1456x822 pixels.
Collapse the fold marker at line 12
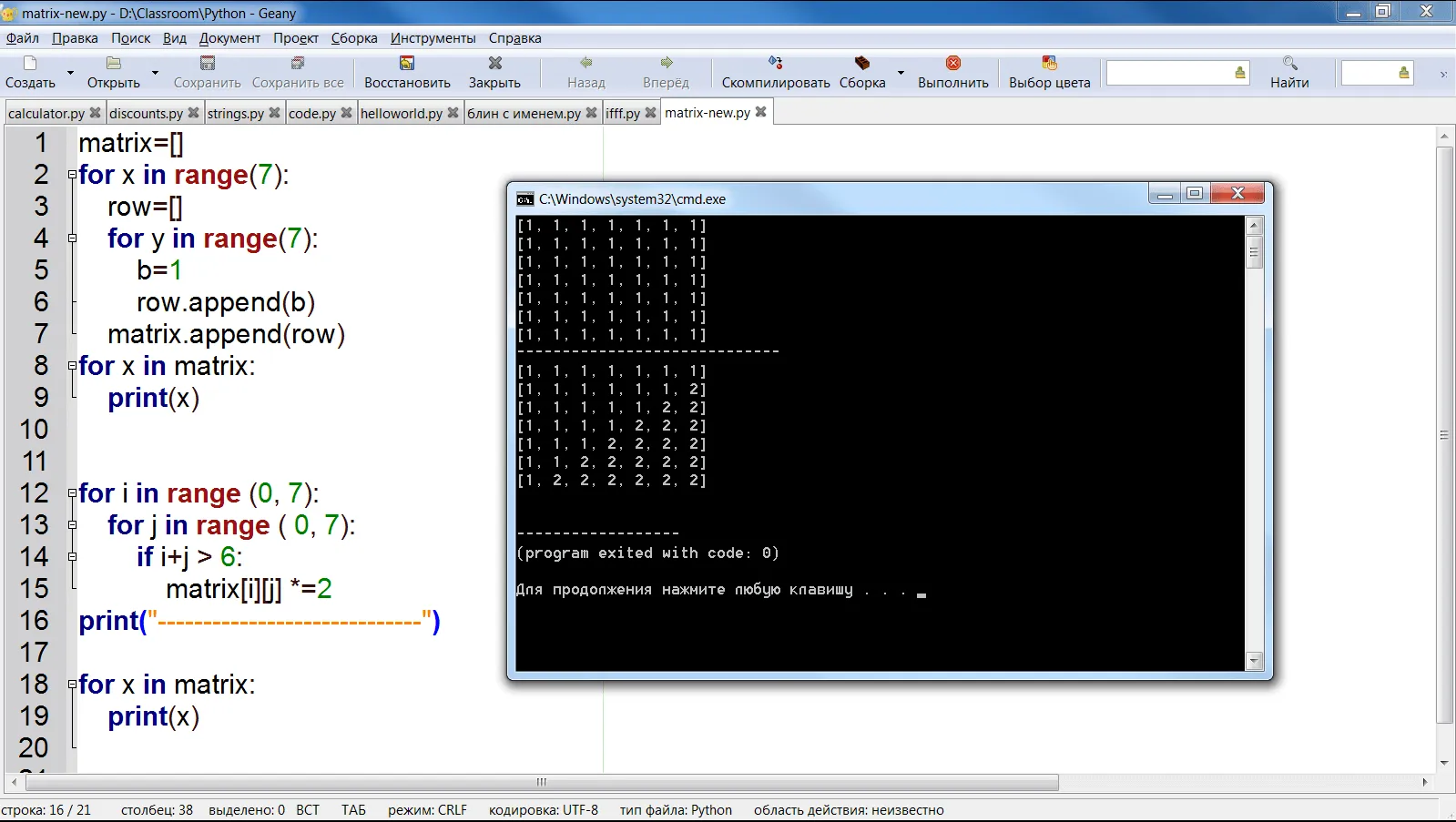pyautogui.click(x=72, y=493)
